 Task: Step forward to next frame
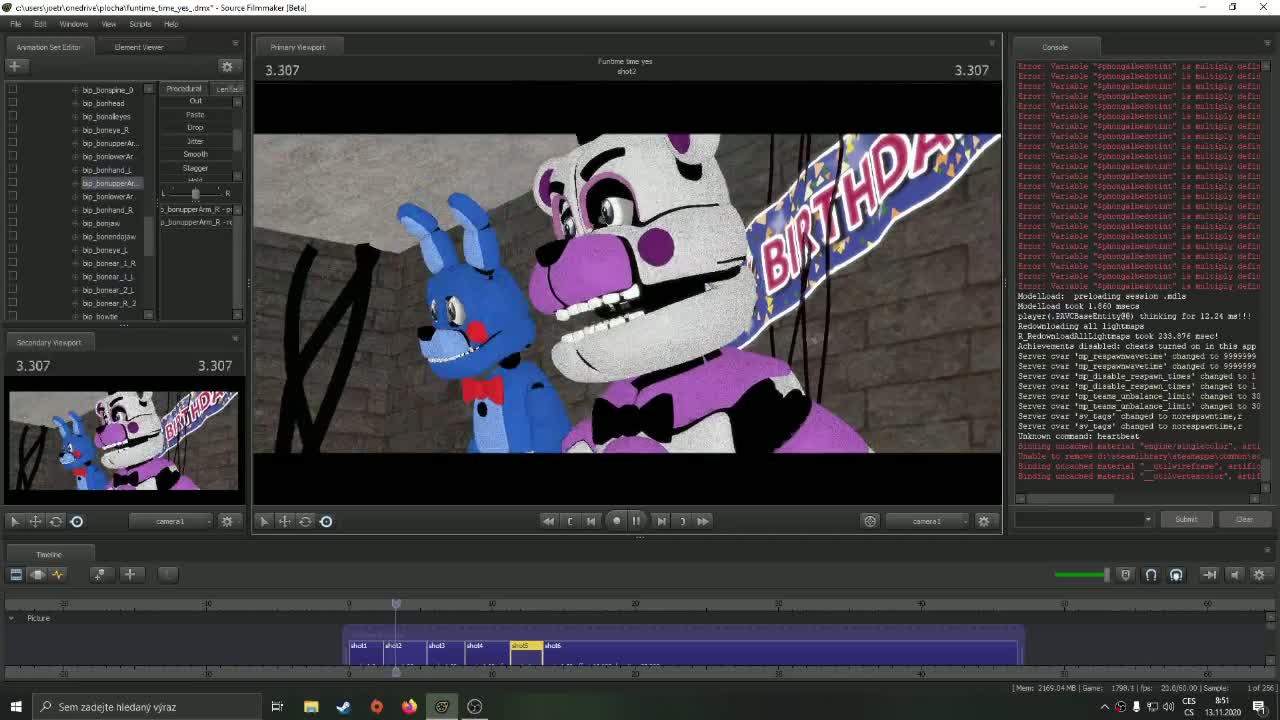coord(661,521)
